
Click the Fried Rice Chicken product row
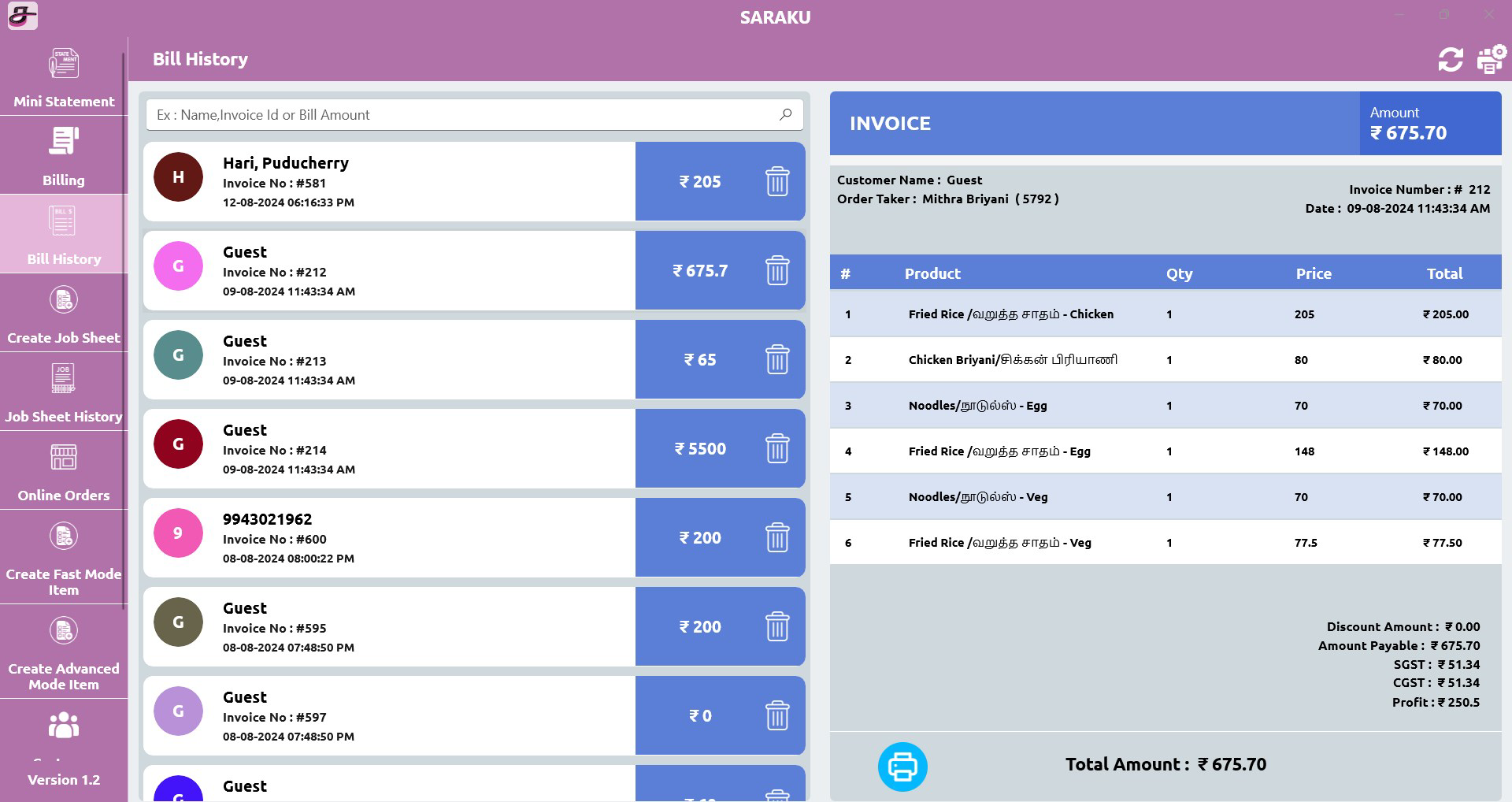click(x=1165, y=314)
